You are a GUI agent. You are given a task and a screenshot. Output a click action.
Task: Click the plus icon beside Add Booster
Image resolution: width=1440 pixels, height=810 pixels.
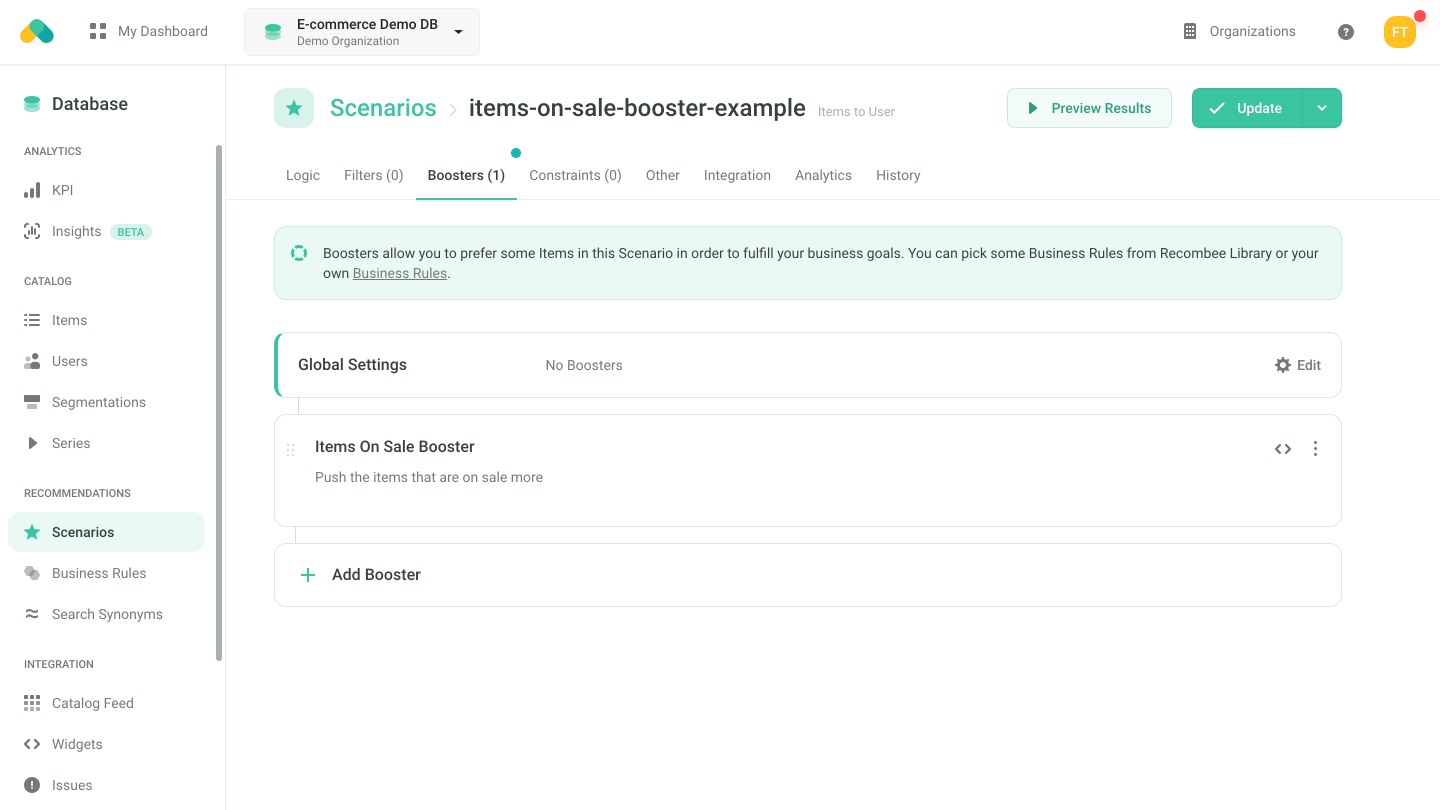(308, 575)
